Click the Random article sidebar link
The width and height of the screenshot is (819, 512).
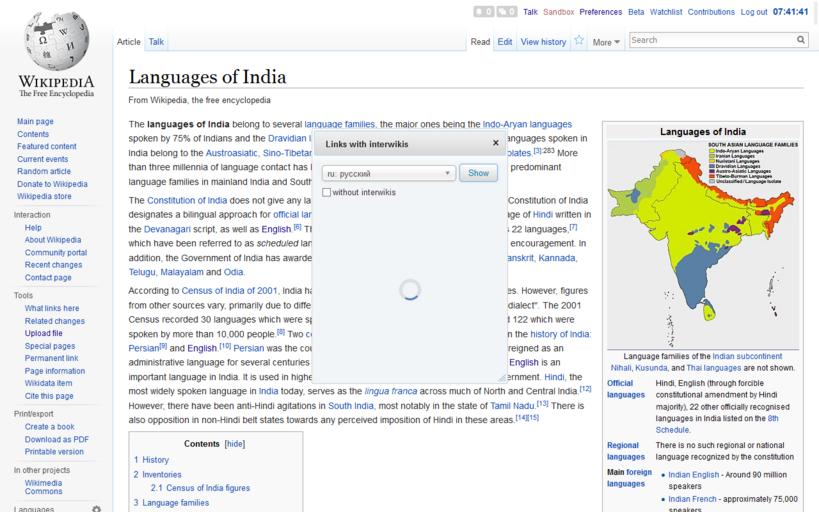43,171
